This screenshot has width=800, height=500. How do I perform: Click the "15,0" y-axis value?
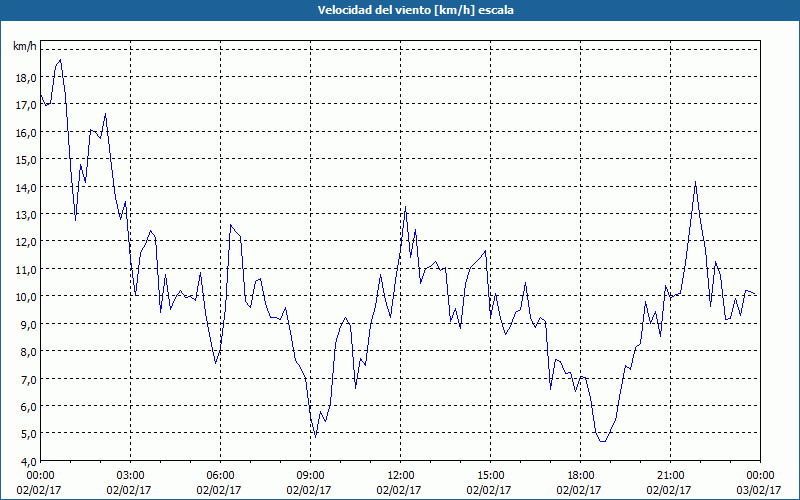(26, 160)
